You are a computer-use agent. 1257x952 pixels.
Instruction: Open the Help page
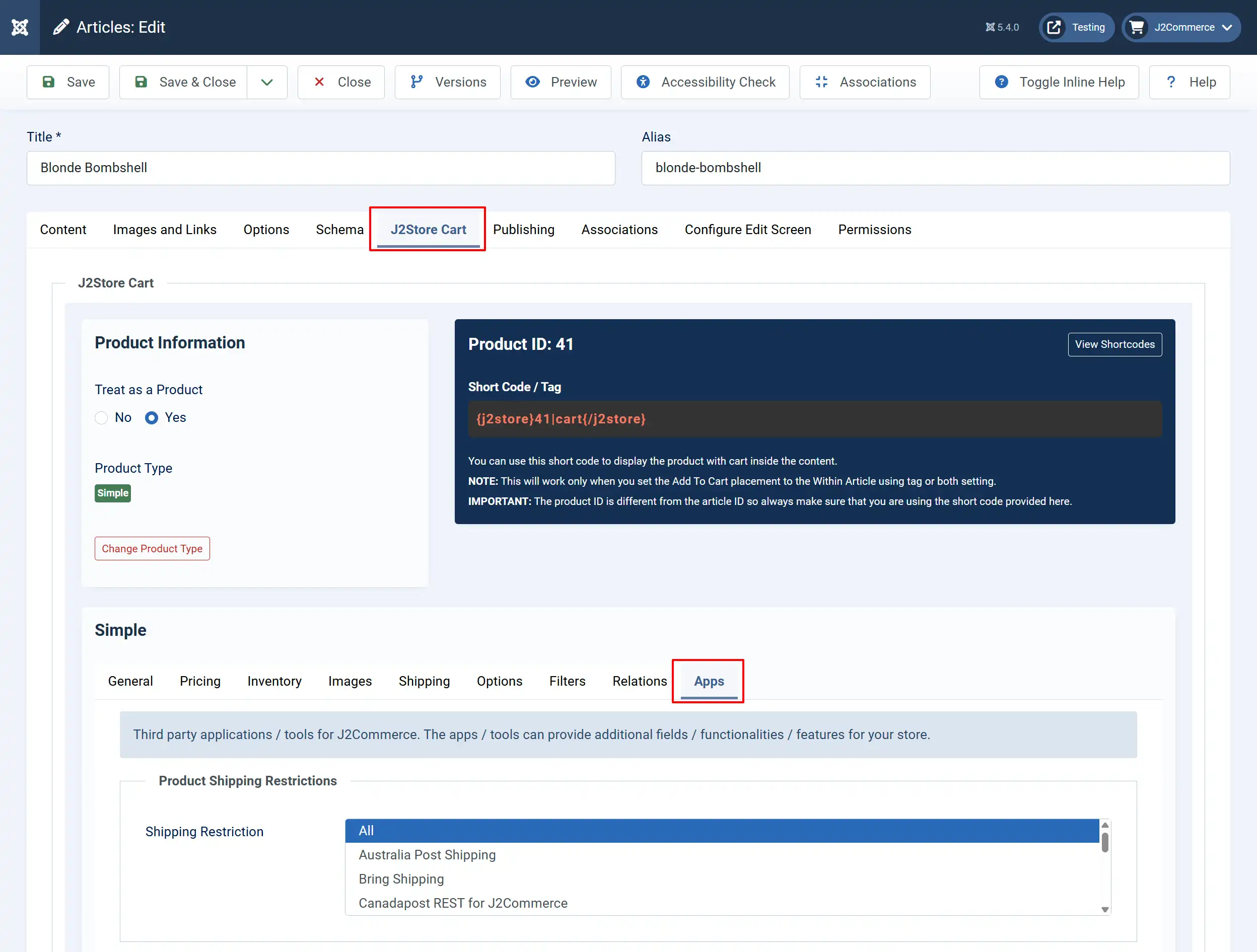[x=1190, y=82]
